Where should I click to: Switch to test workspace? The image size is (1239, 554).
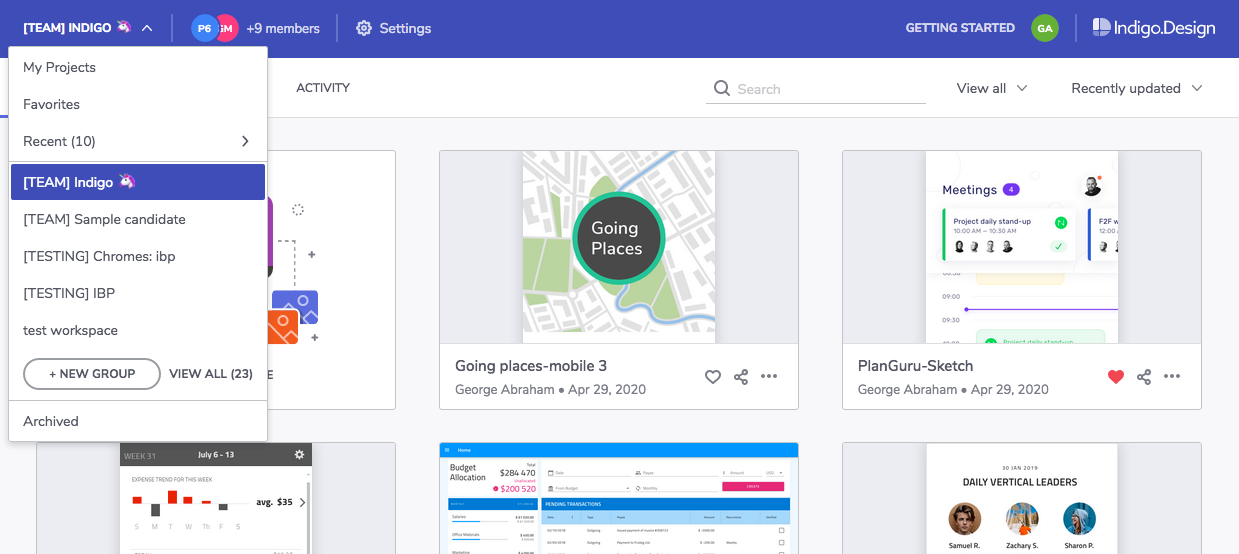[x=138, y=330]
